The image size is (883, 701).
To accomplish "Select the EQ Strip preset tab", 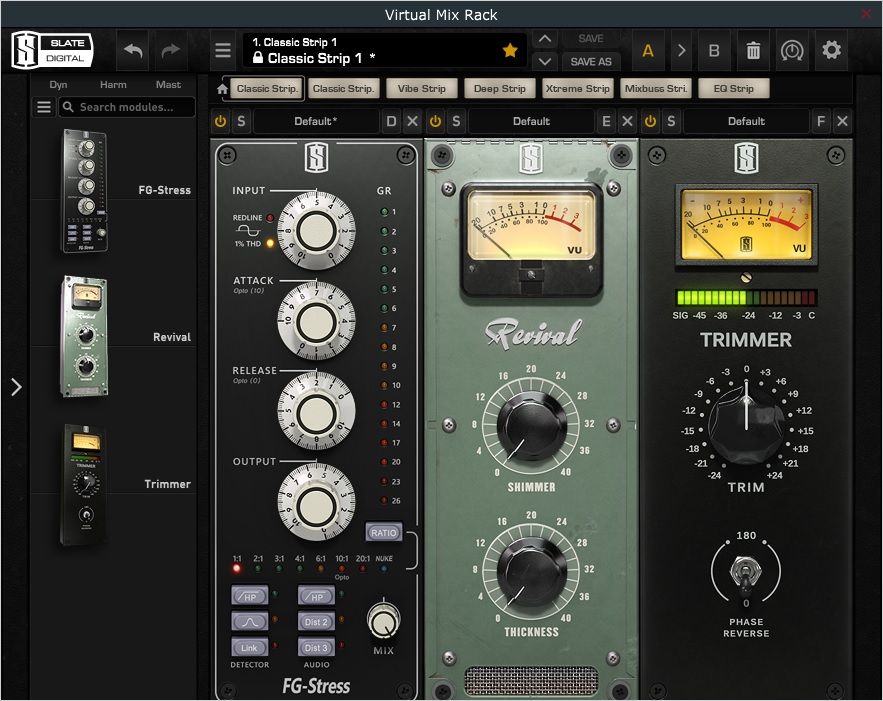I will (733, 88).
